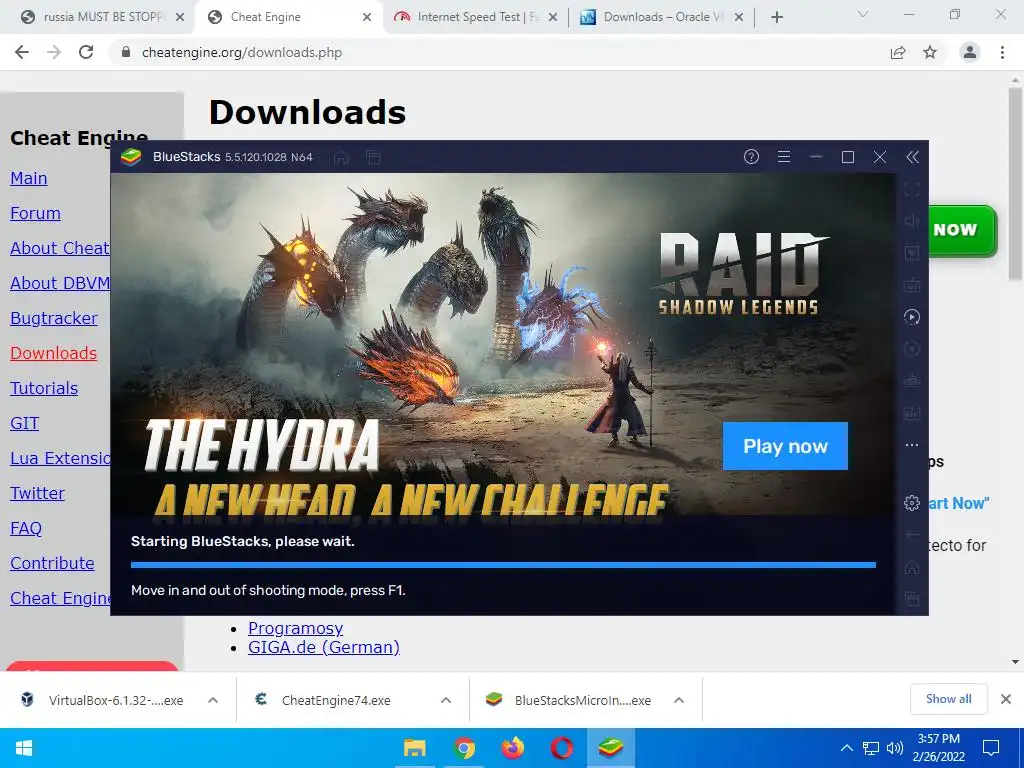
Task: Open Firefox from taskbar
Action: (513, 748)
